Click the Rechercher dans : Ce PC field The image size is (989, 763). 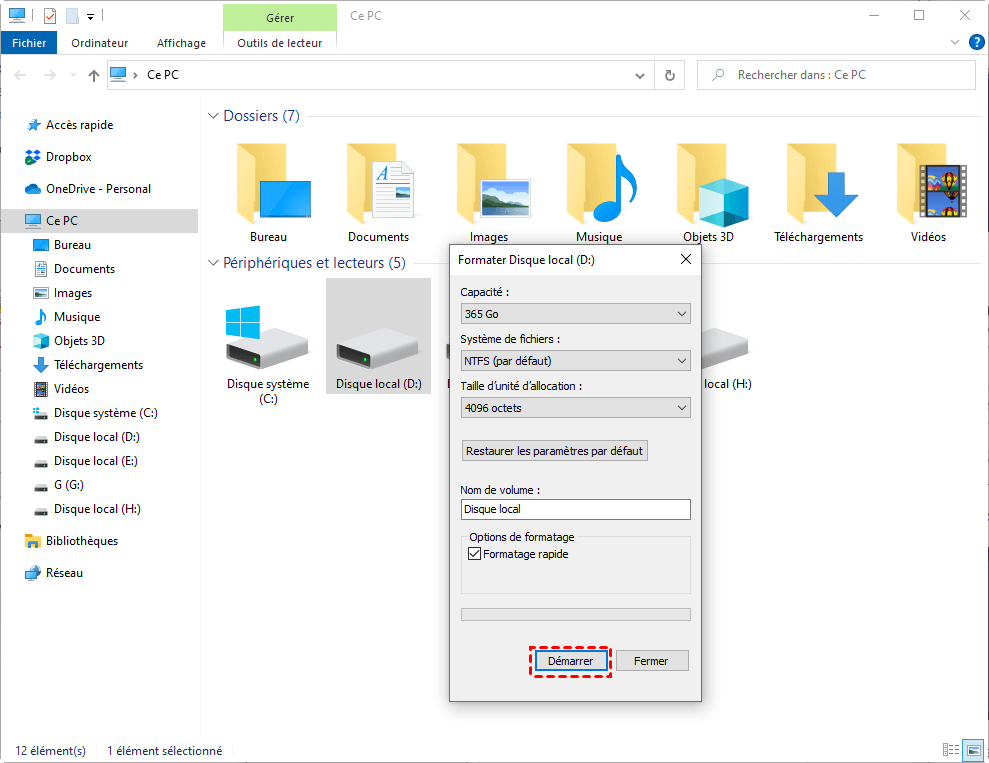(x=836, y=75)
